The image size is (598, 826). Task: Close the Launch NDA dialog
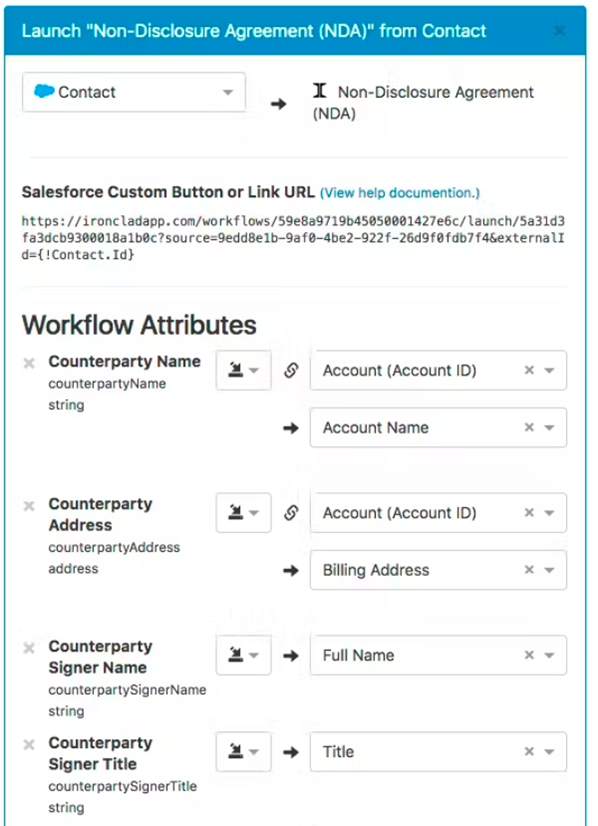(x=560, y=31)
